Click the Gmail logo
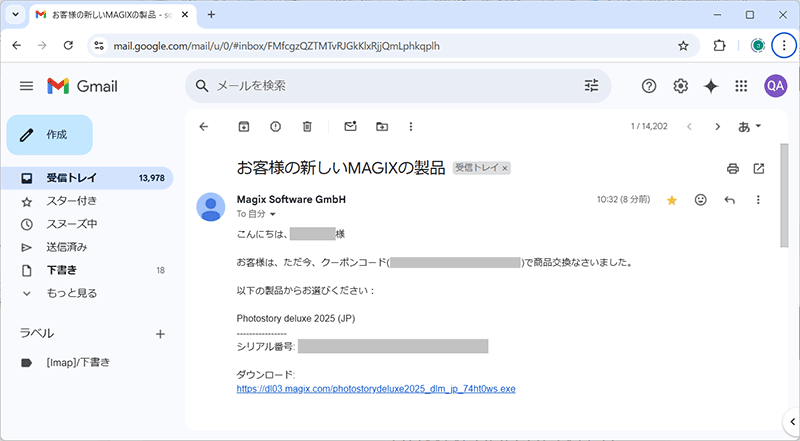Viewport: 800px width, 441px height. coord(82,86)
